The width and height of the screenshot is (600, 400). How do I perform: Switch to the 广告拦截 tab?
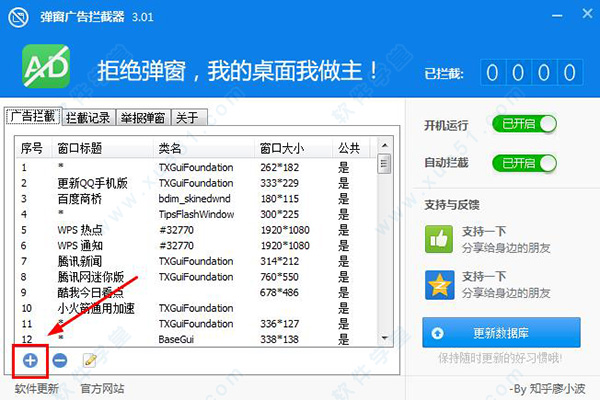pos(33,116)
